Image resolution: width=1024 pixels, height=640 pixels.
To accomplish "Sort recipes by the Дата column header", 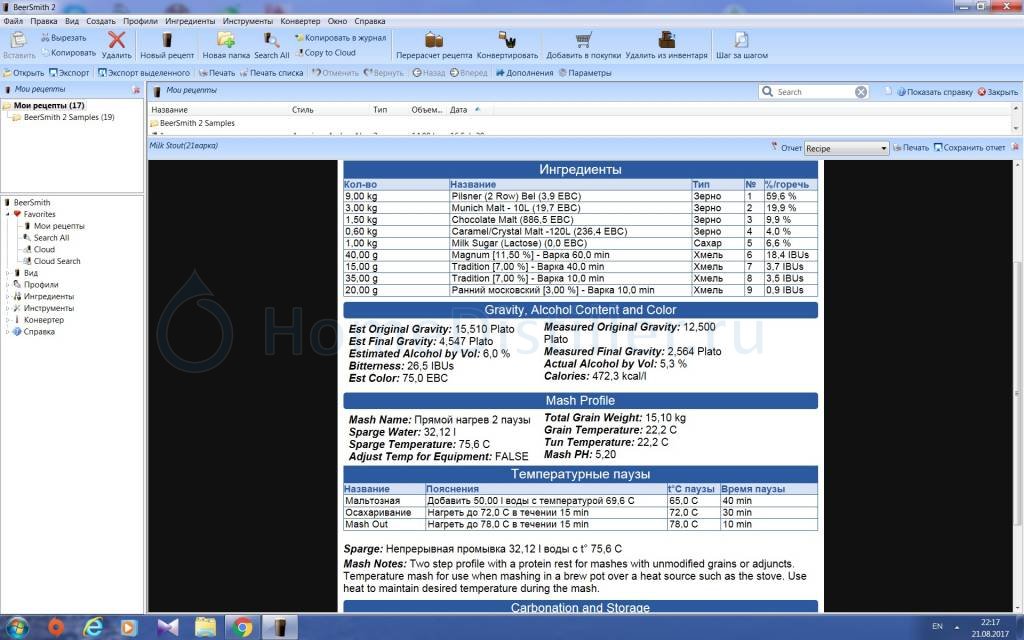I will (x=458, y=110).
